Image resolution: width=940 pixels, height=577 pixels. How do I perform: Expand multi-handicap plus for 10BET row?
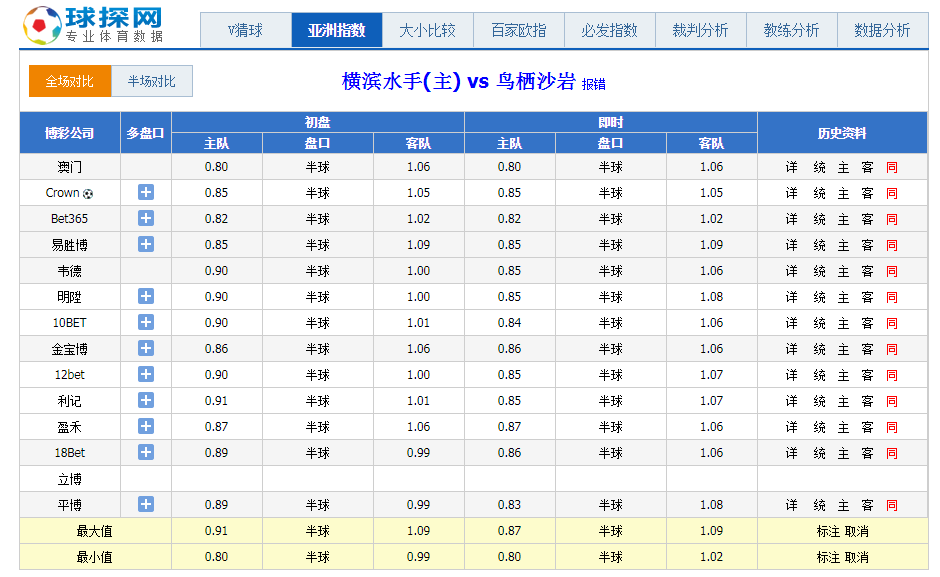pyautogui.click(x=146, y=322)
